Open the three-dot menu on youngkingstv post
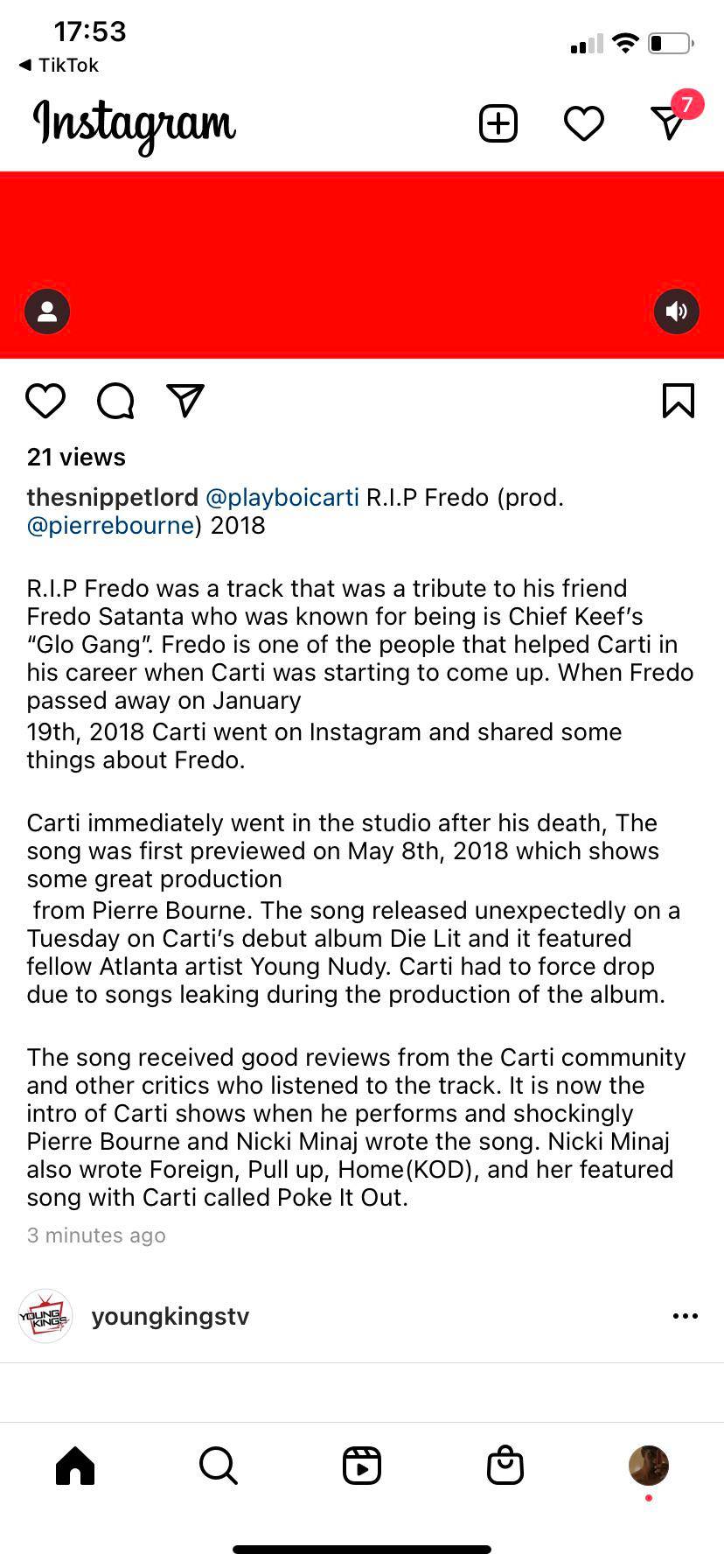The height and width of the screenshot is (1568, 724). click(686, 1315)
